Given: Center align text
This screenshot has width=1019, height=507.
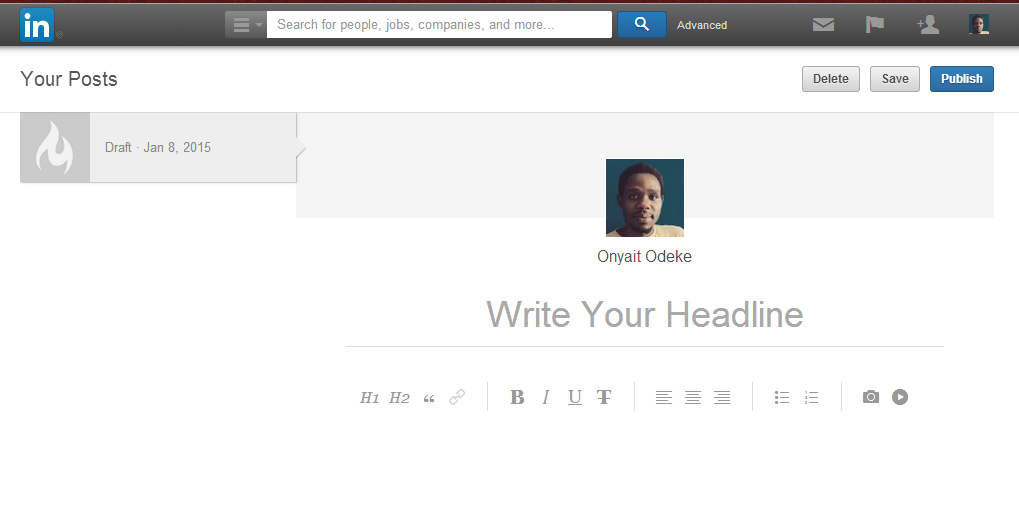Looking at the screenshot, I should [693, 397].
